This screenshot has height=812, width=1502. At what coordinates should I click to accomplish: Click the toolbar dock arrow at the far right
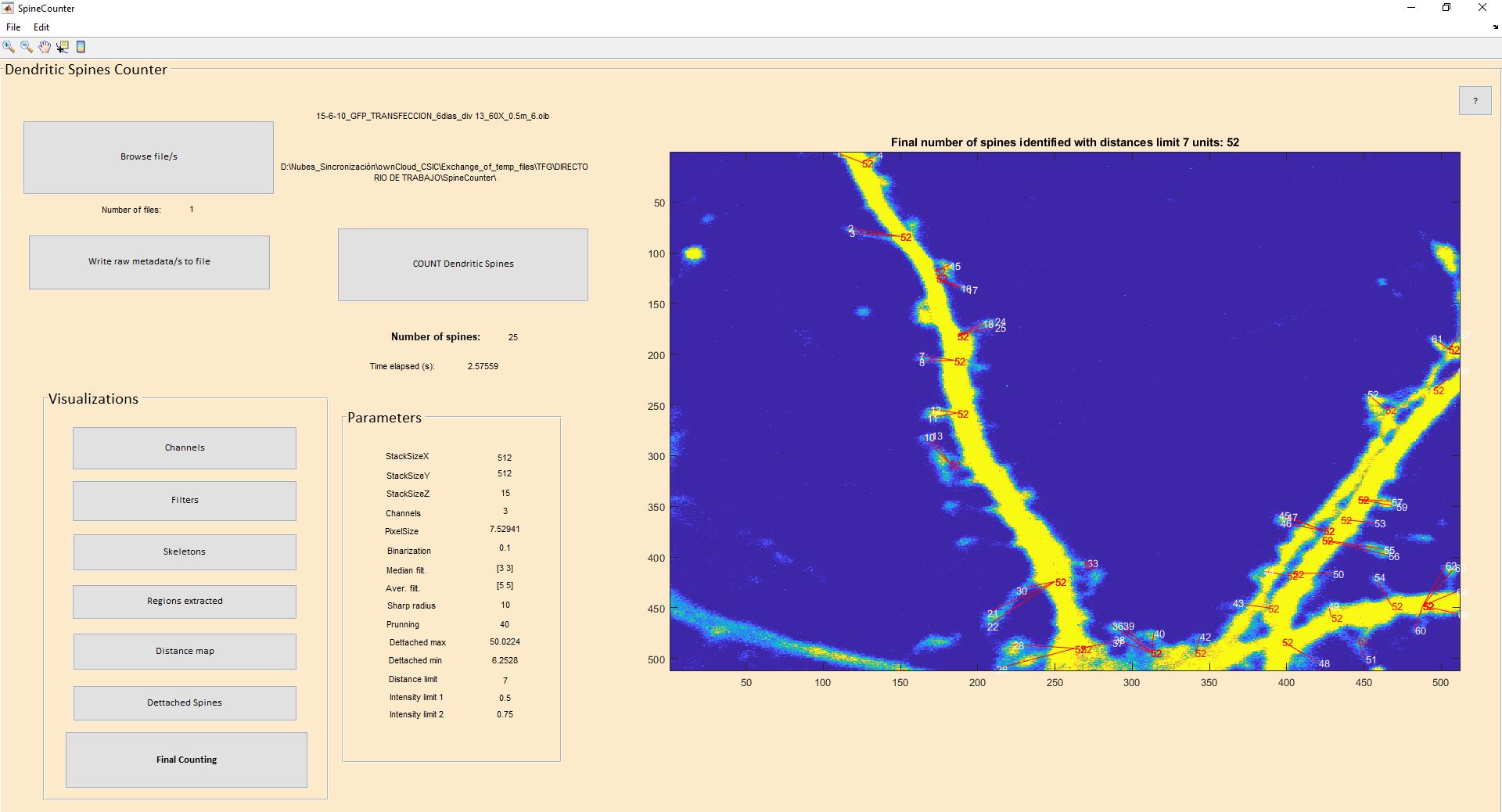[x=1495, y=27]
